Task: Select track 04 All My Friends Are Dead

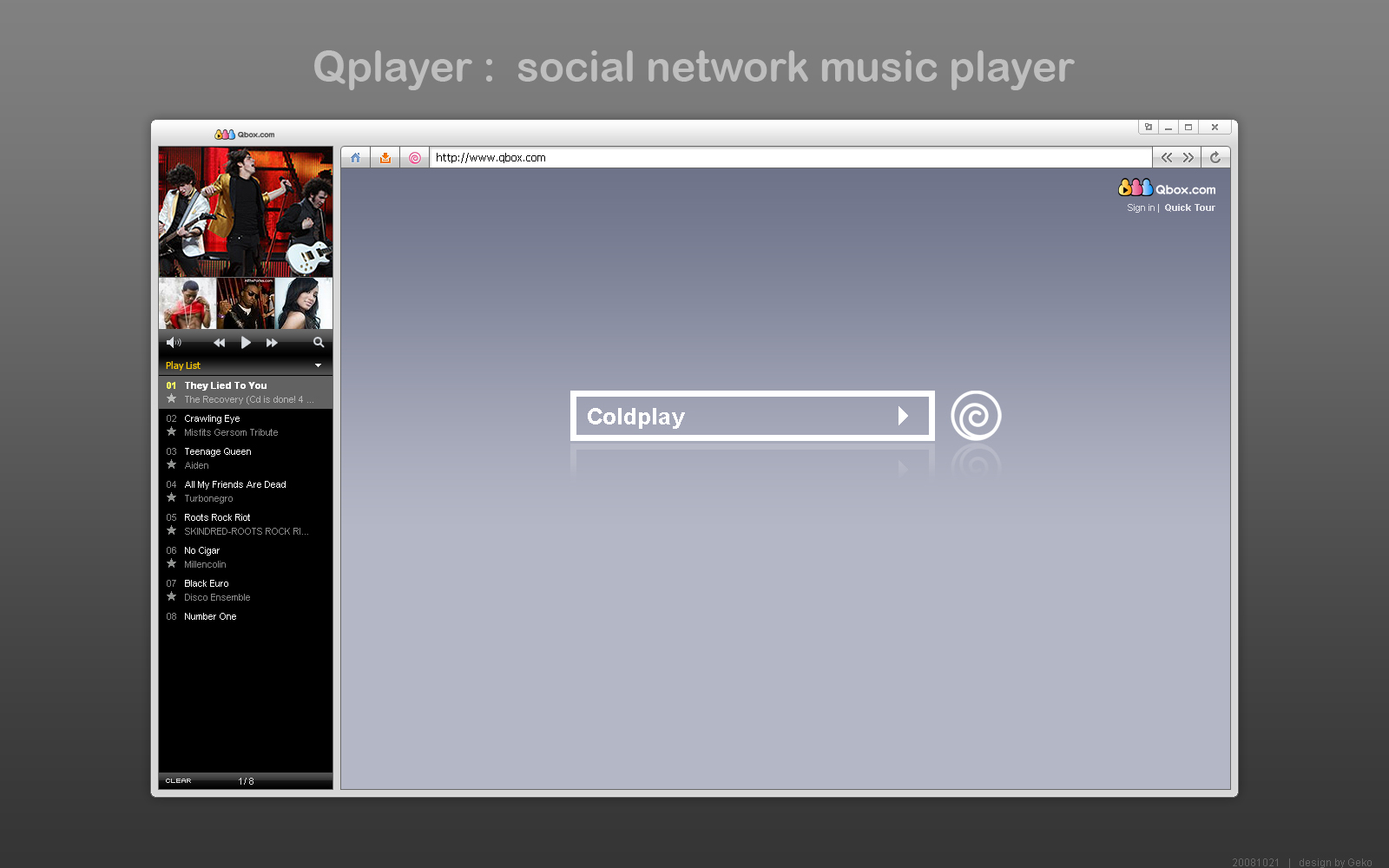Action: pos(246,491)
